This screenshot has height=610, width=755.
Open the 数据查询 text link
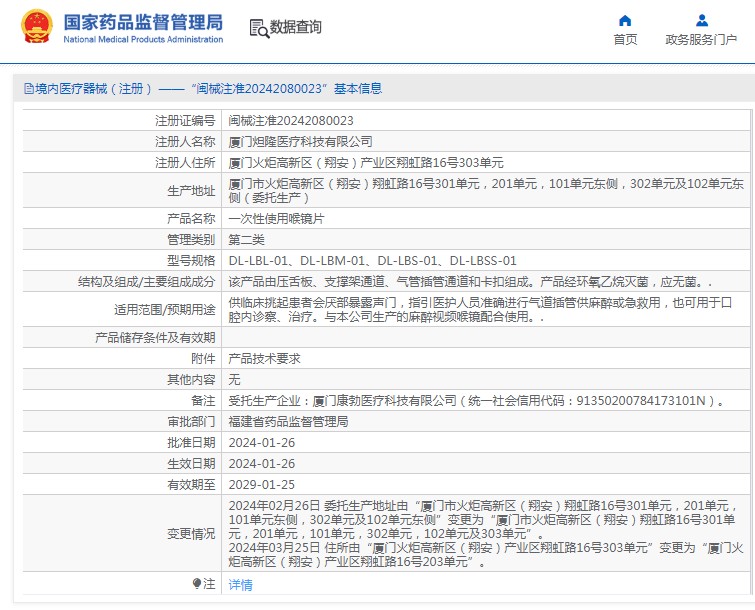coord(296,27)
